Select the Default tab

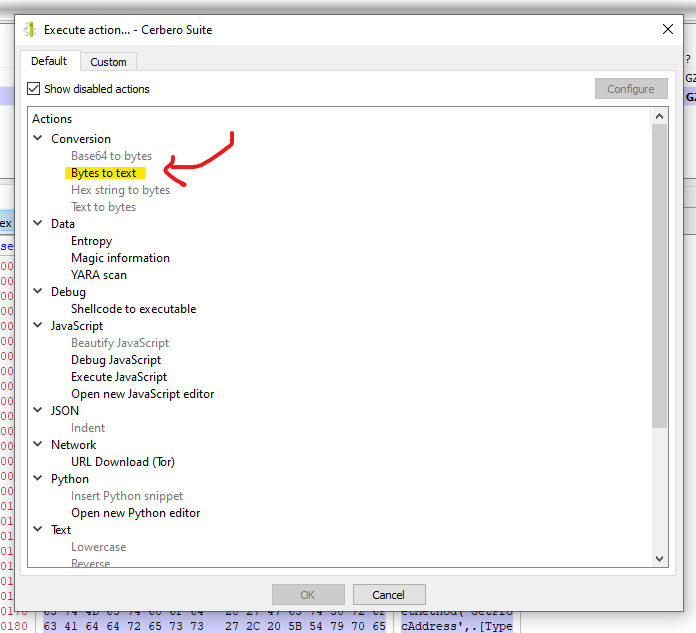coord(49,61)
